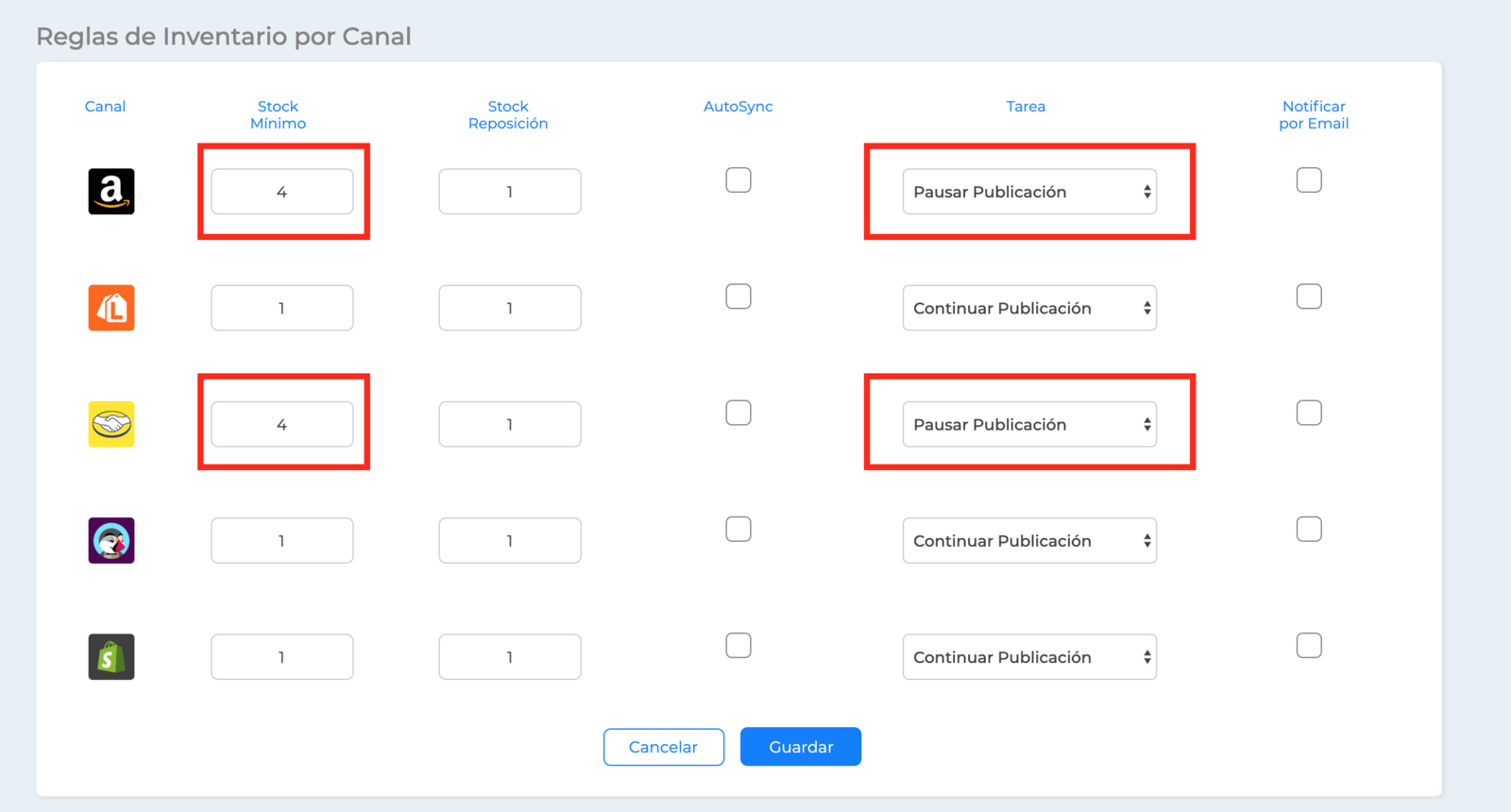Focus Shopify Stock Reposición field
1511x812 pixels.
point(510,656)
